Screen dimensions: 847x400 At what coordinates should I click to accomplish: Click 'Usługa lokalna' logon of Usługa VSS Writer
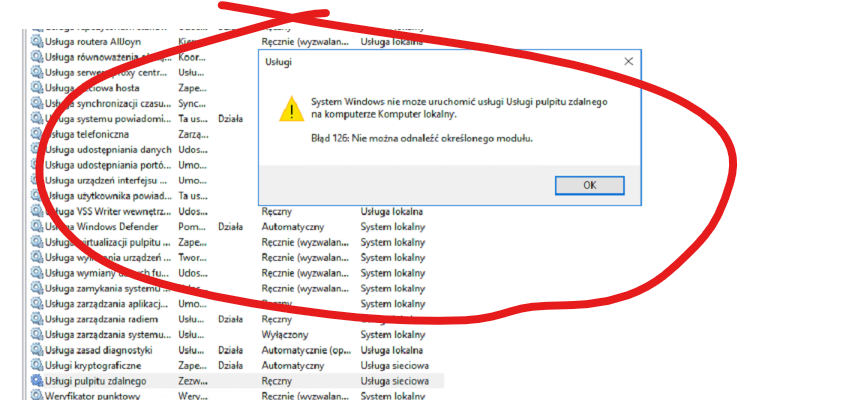click(392, 211)
